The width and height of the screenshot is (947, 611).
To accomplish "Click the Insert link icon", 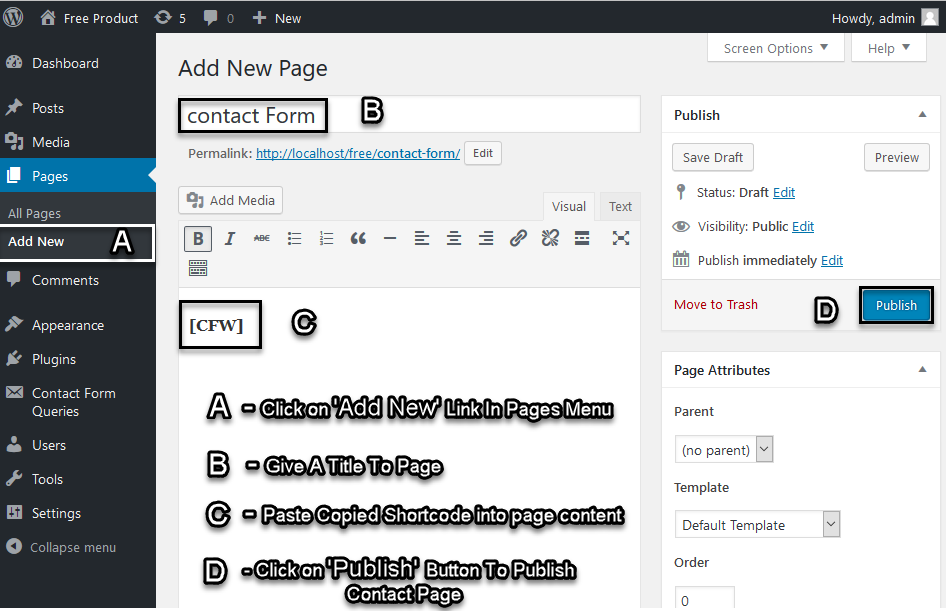I will (x=518, y=238).
